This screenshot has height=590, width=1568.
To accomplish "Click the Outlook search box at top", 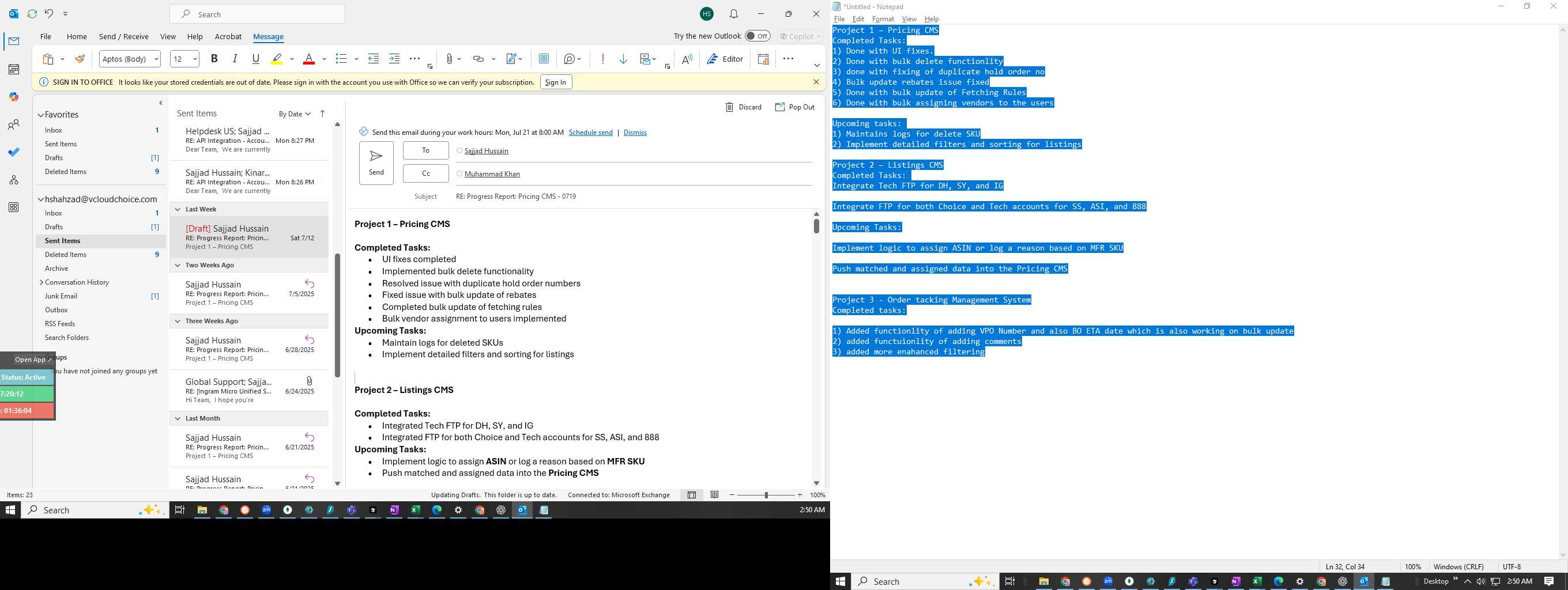I will pos(258,14).
